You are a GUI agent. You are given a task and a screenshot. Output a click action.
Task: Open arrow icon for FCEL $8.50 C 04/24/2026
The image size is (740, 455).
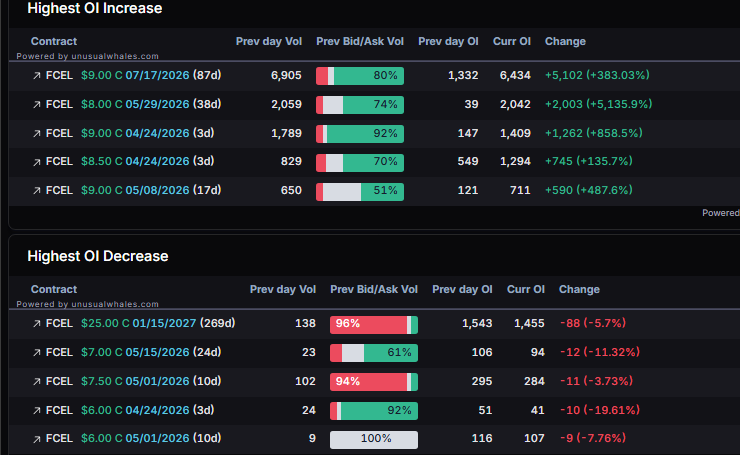tap(36, 162)
